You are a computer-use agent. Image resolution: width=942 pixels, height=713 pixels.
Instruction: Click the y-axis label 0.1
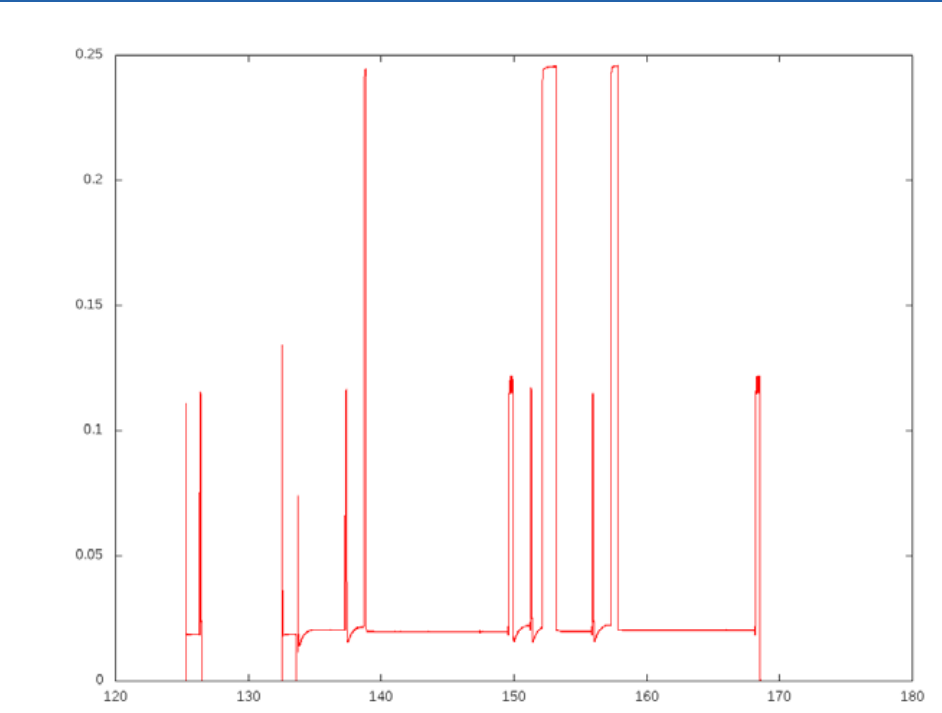pyautogui.click(x=93, y=429)
